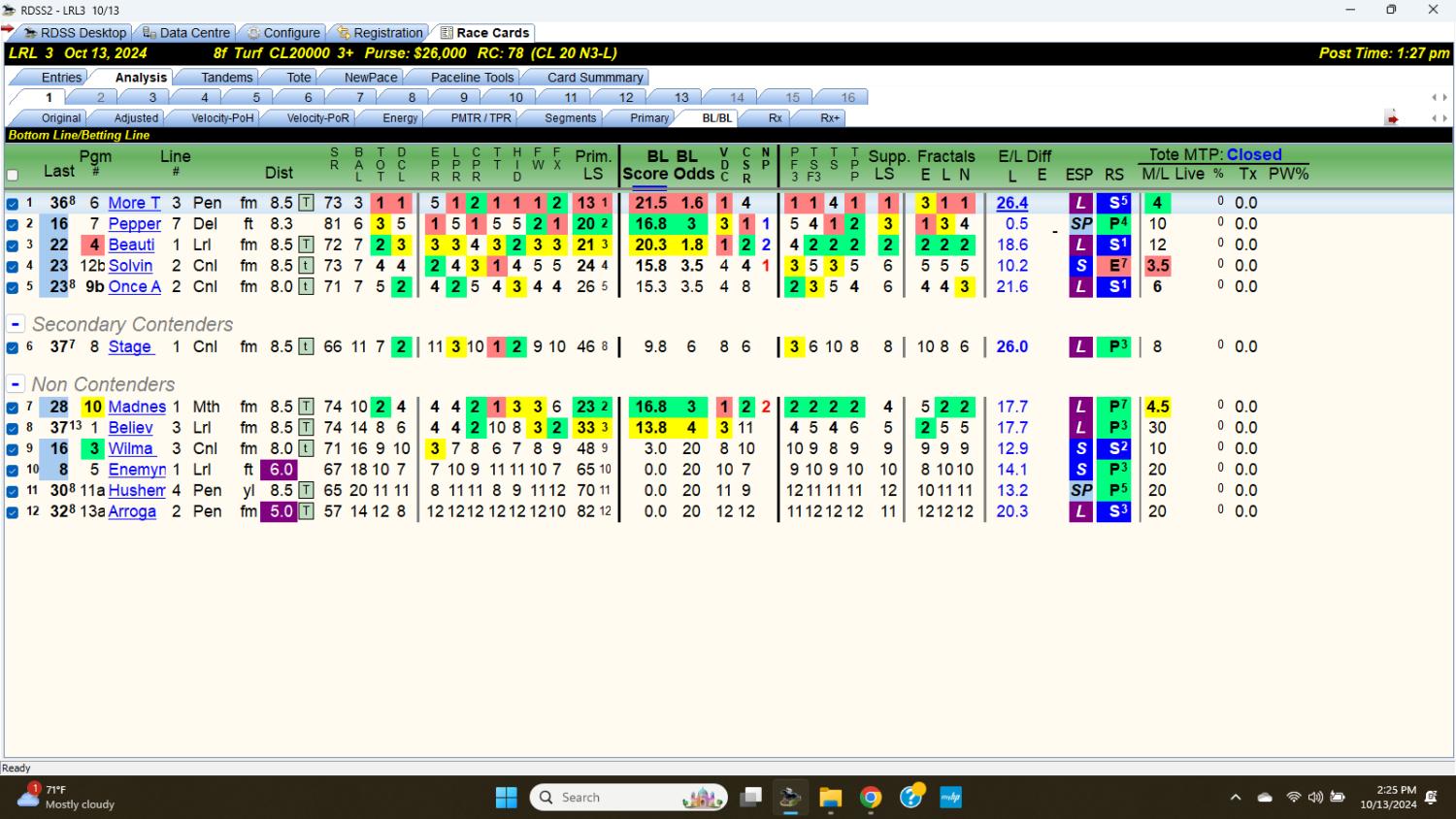Click the red arrow icon beside view tabs
This screenshot has height=819, width=1456.
coord(1392,118)
